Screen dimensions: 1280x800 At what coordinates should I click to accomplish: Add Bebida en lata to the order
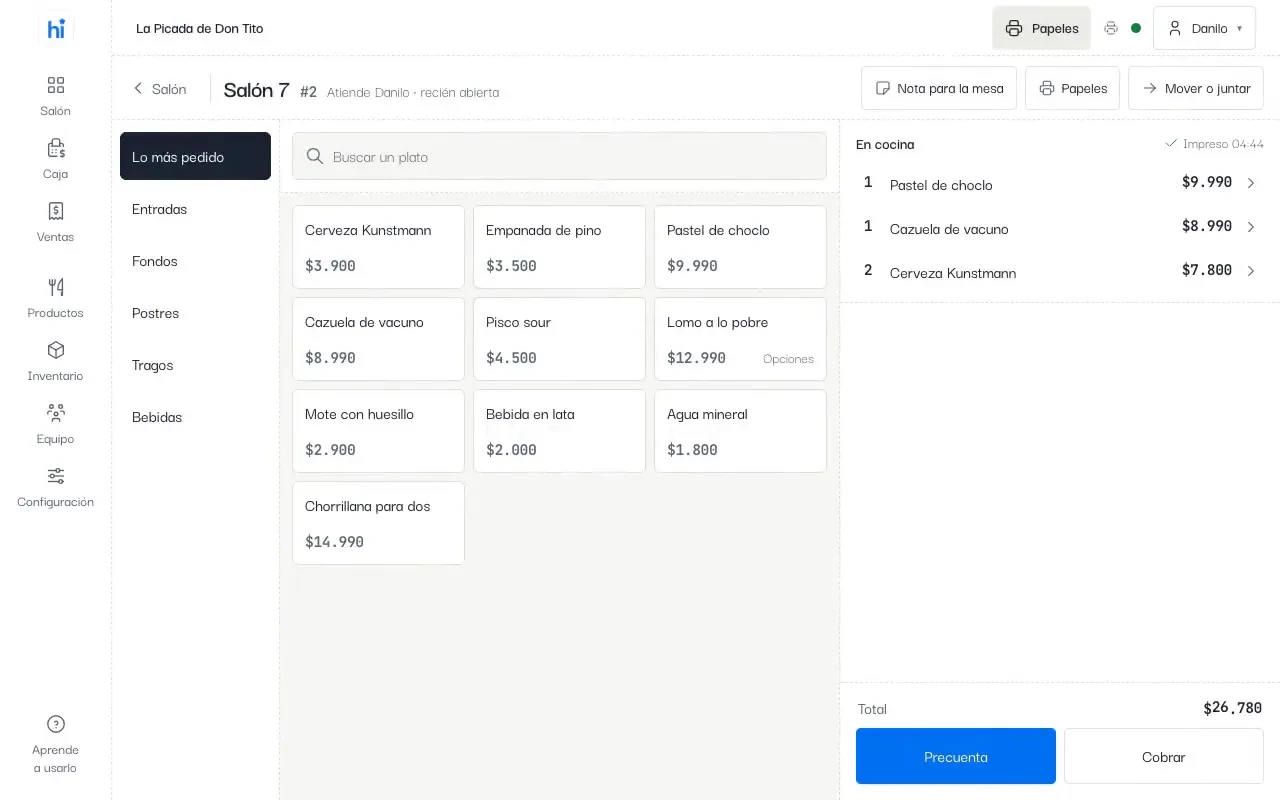click(x=559, y=431)
